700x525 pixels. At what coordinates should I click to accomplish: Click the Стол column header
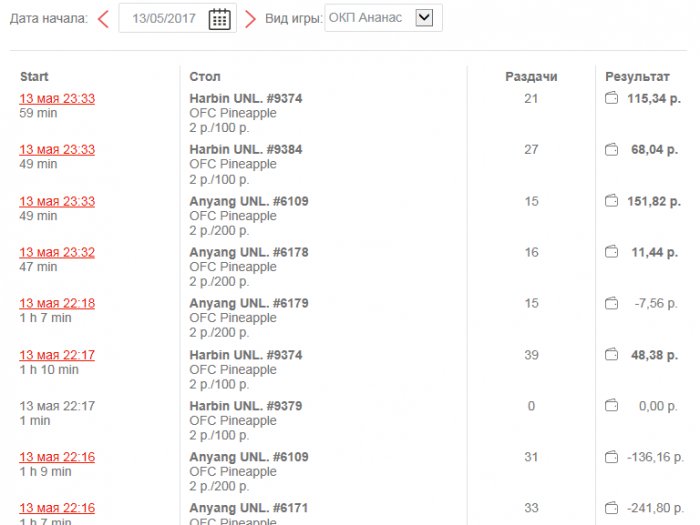[x=205, y=76]
